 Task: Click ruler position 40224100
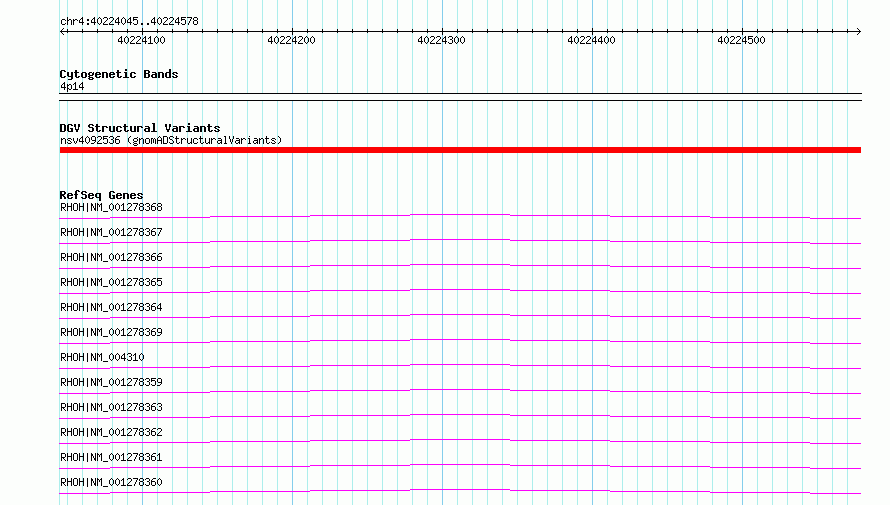coord(141,40)
